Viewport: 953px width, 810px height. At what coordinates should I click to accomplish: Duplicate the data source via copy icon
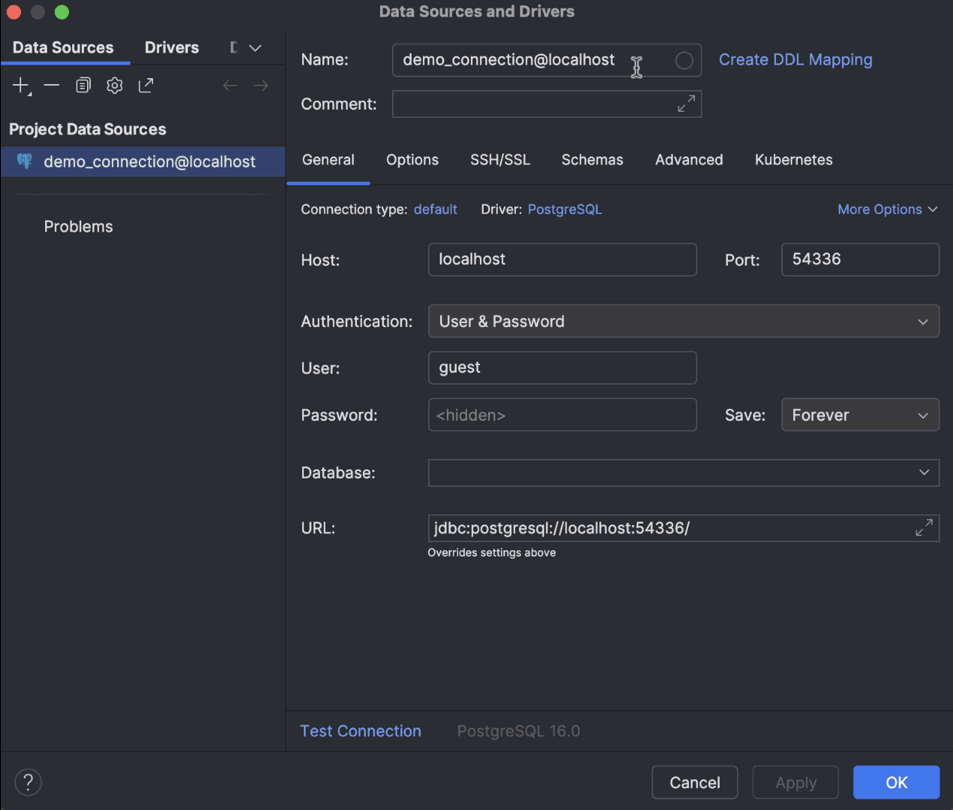point(83,86)
